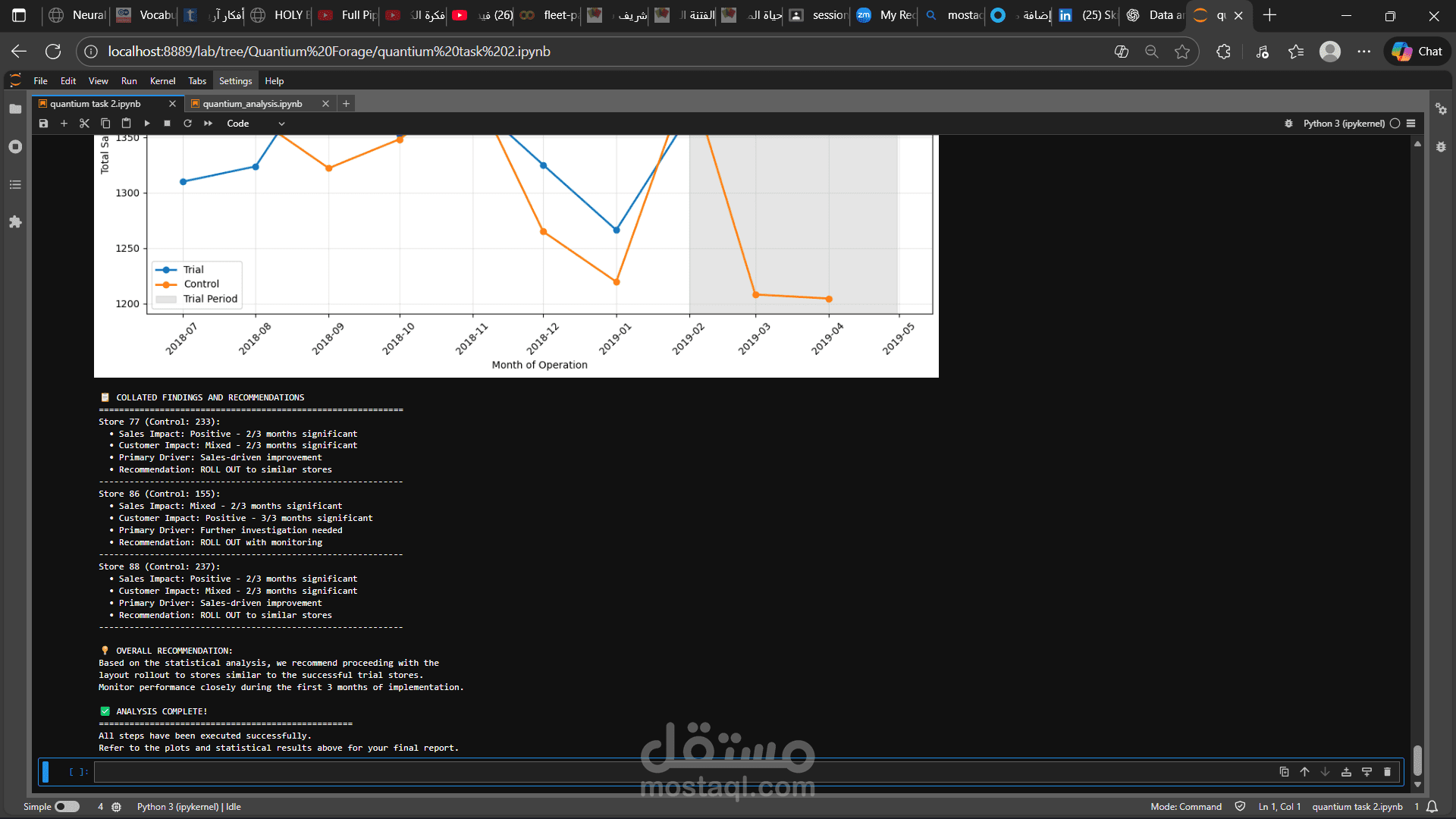Screen dimensions: 1456x819
Task: Open the Kernel menu
Action: point(162,81)
